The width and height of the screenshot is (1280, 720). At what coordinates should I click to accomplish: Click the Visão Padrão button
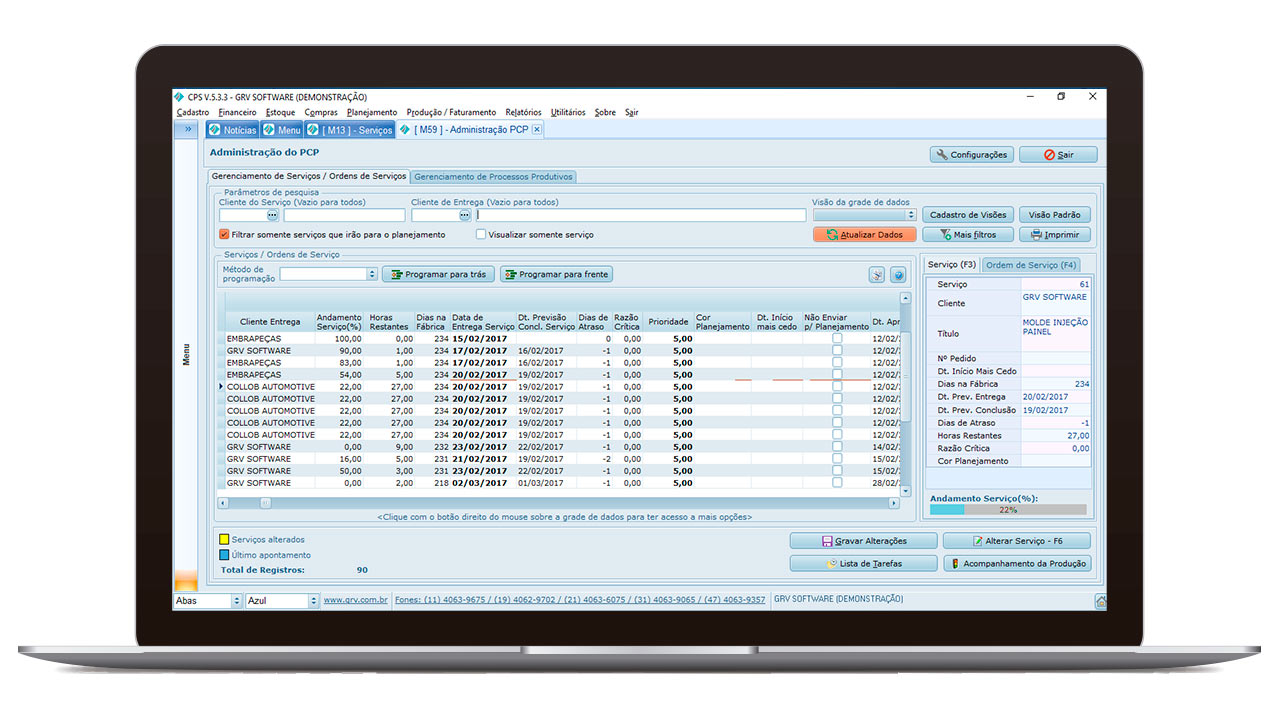[x=1054, y=215]
